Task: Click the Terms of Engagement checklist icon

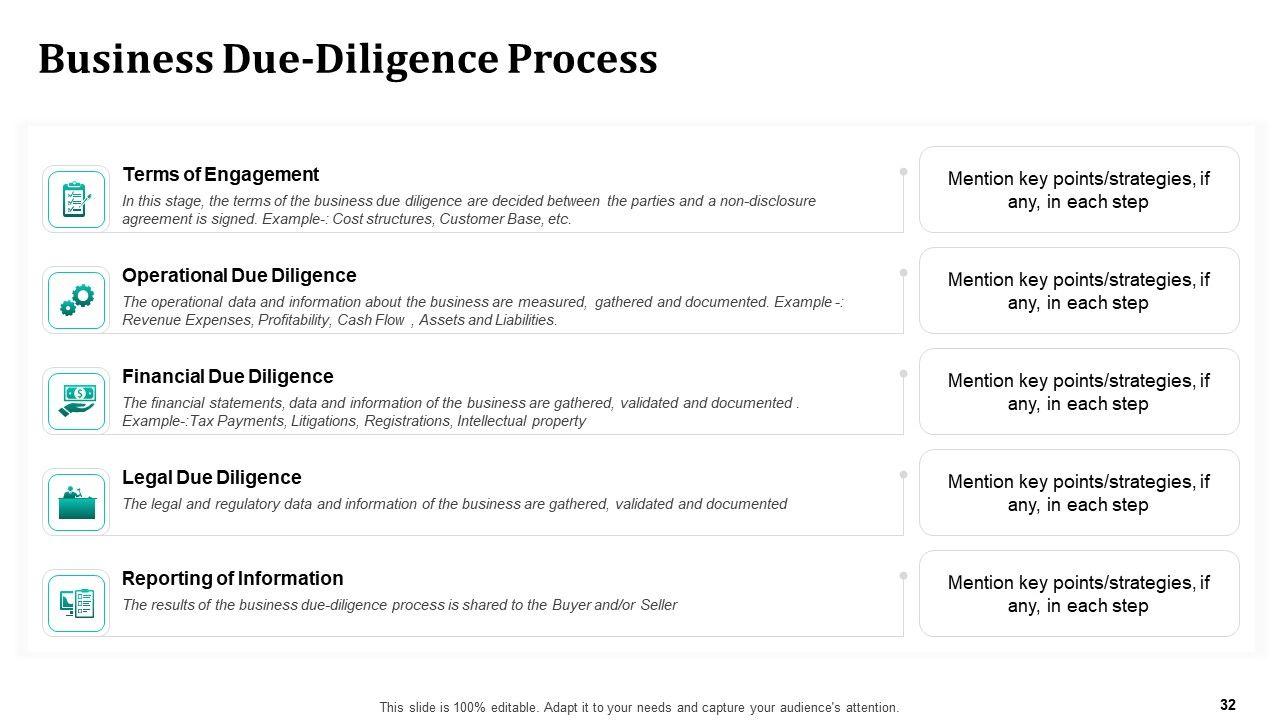Action: pyautogui.click(x=76, y=199)
